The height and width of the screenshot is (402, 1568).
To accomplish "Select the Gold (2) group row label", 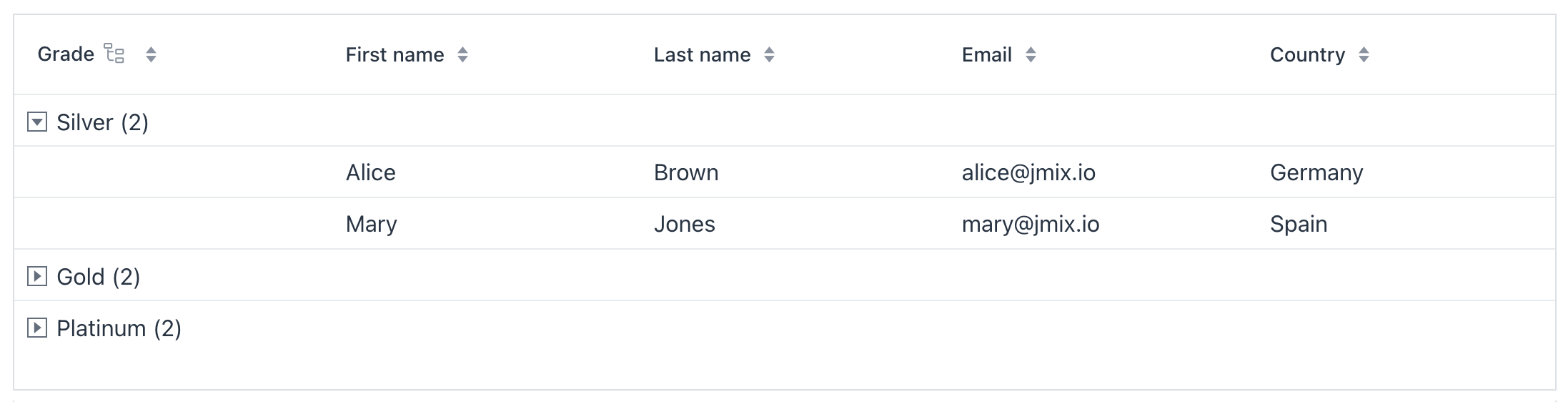I will (98, 277).
